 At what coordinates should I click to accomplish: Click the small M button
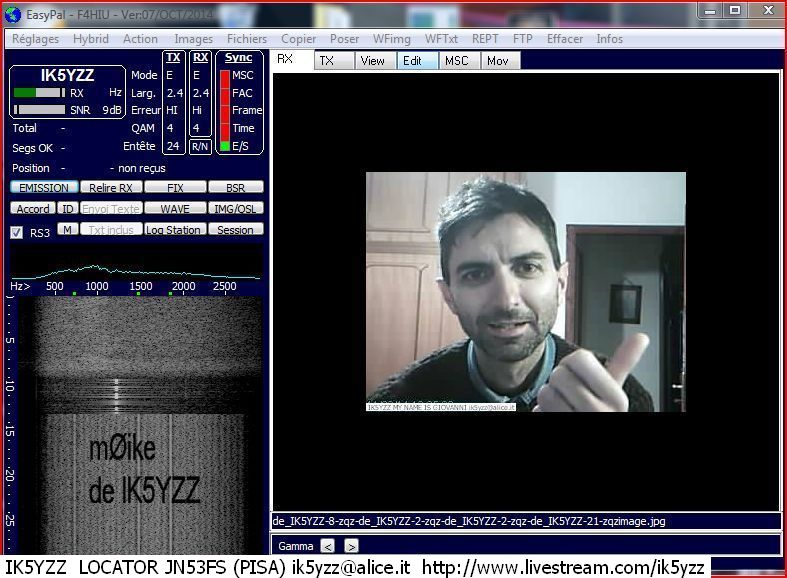(66, 230)
